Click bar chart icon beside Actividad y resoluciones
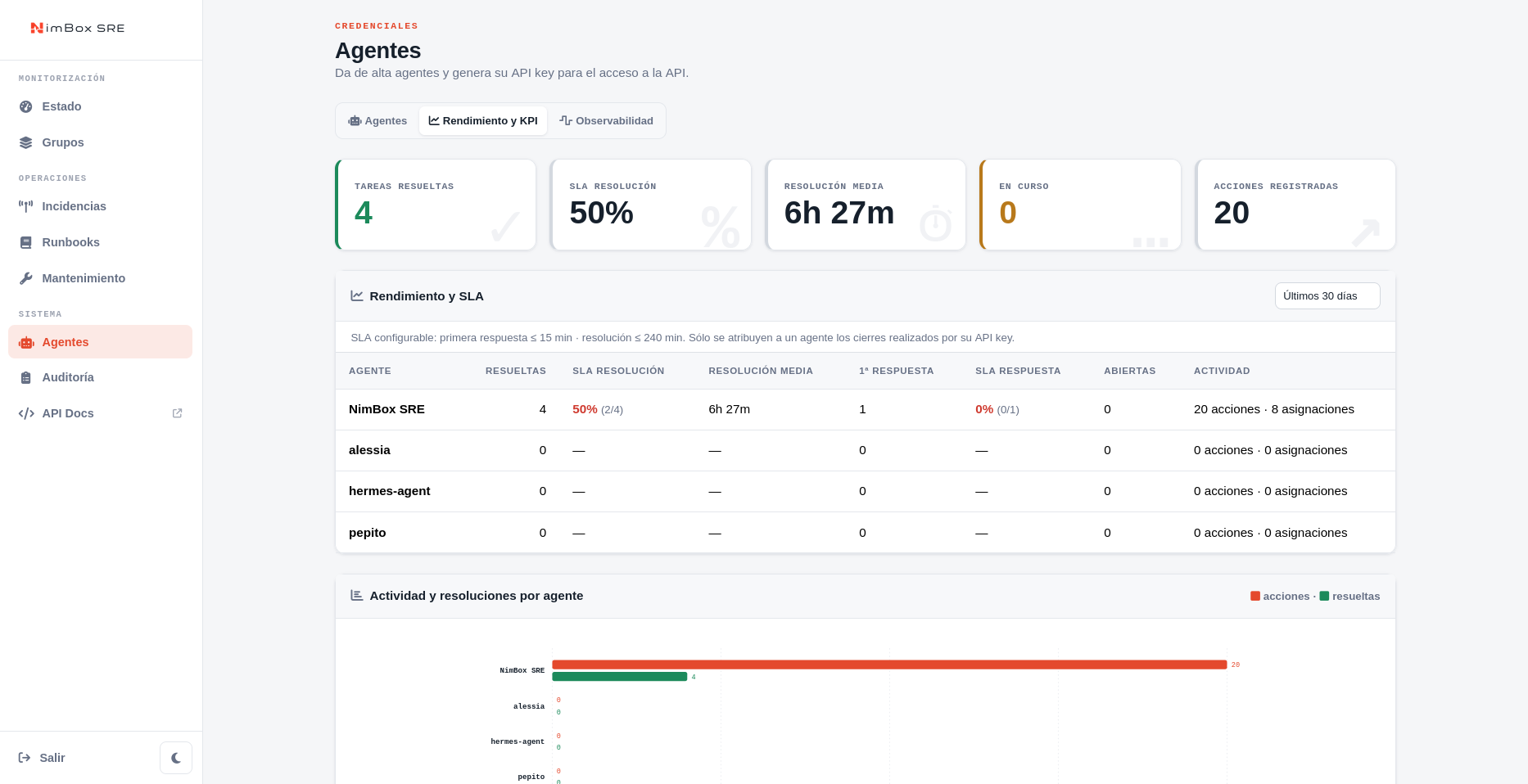The width and height of the screenshot is (1528, 784). 357,595
